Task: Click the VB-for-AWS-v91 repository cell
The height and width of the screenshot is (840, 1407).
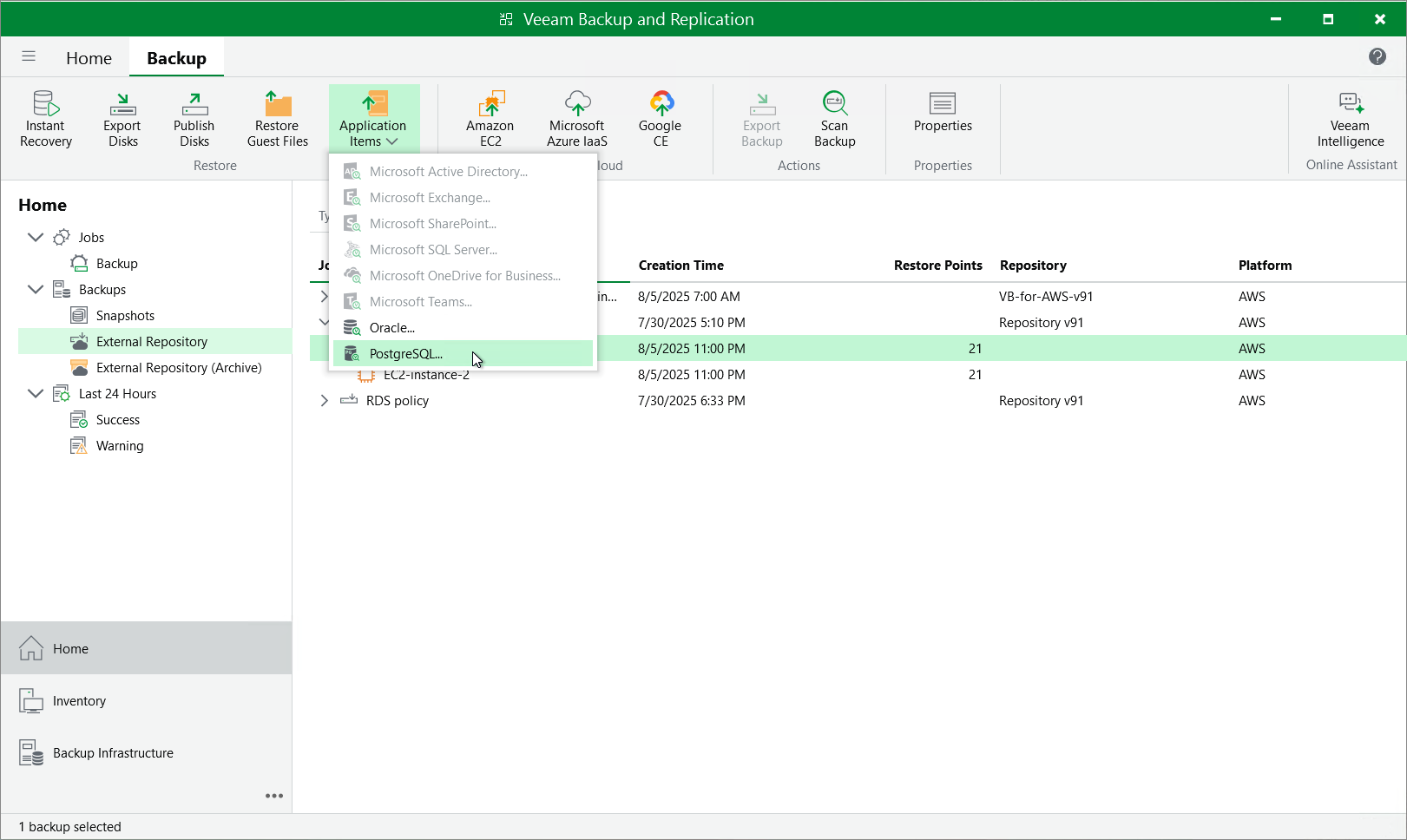Action: [1046, 296]
